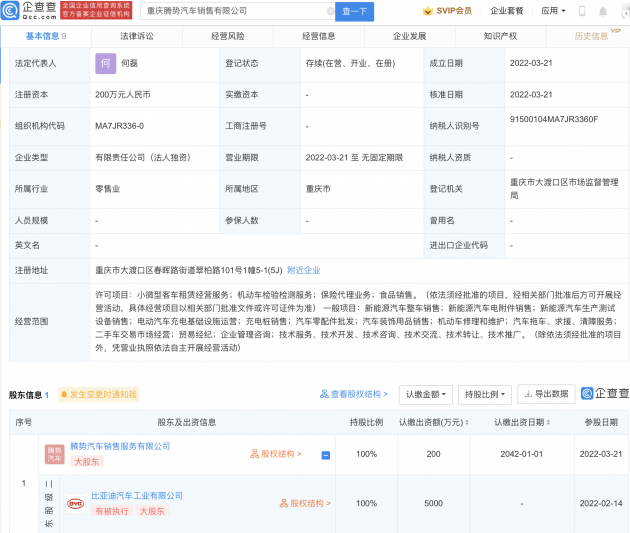Click 零售业 industry value

(x=107, y=189)
